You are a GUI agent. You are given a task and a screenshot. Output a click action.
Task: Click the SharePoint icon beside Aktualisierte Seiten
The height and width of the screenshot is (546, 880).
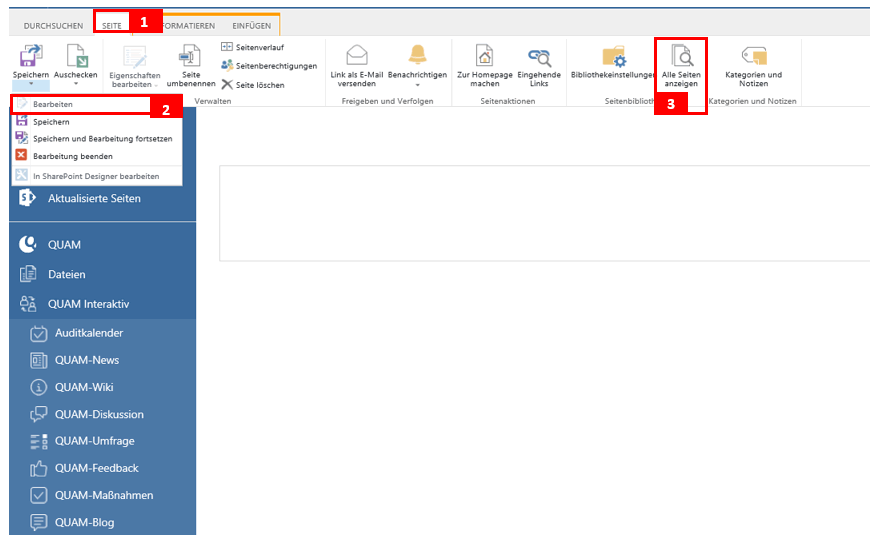coord(27,198)
